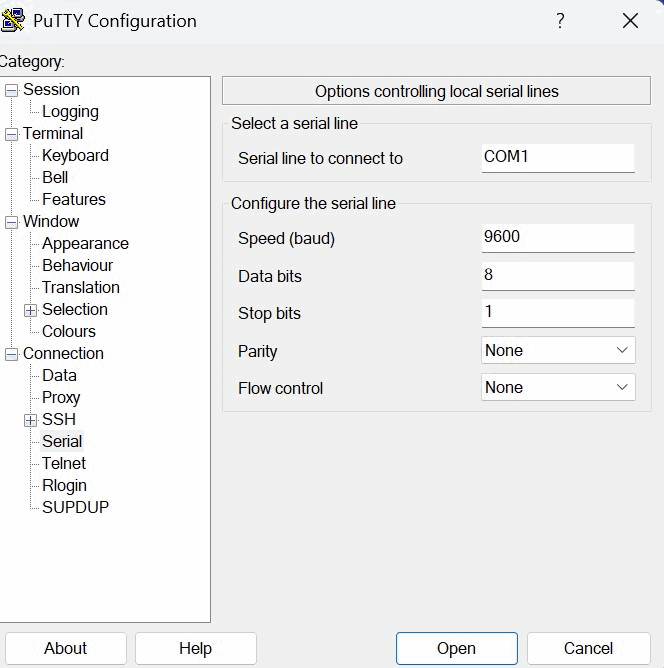This screenshot has height=668, width=664.
Task: Open the Data category under Connection
Action: coord(59,376)
